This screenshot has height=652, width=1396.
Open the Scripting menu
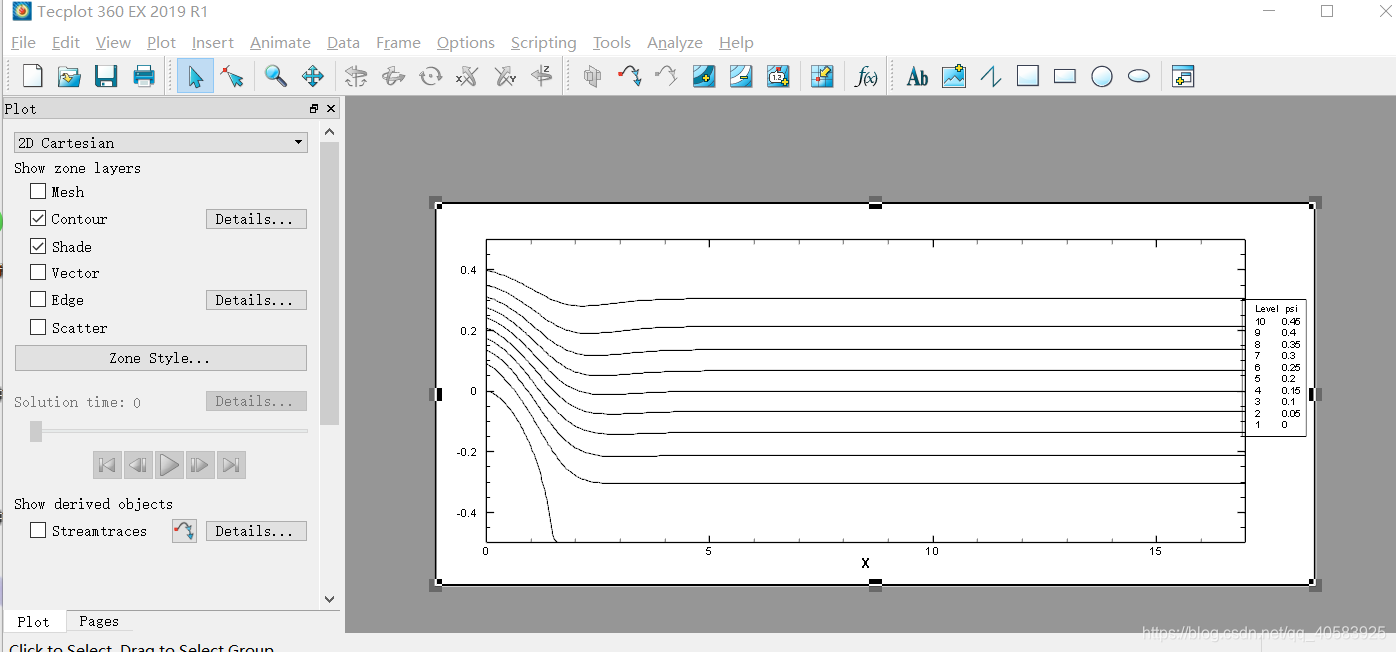(543, 42)
